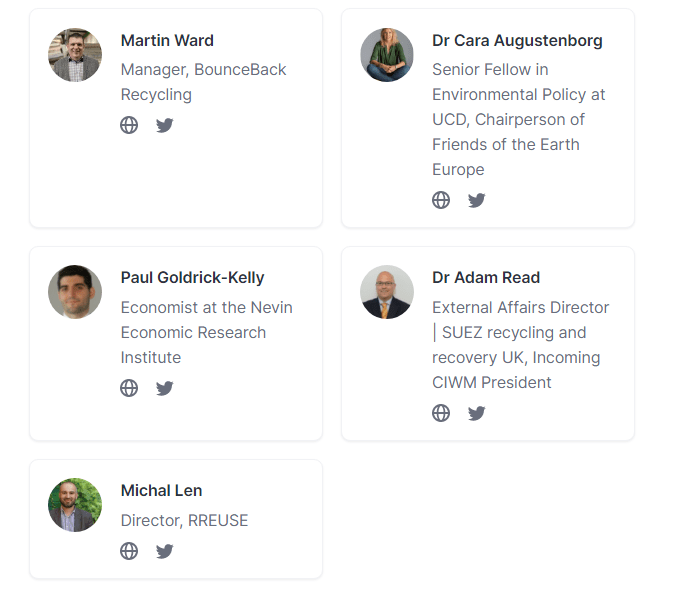Open Martin Ward's website globe icon
The image size is (680, 598).
point(129,125)
